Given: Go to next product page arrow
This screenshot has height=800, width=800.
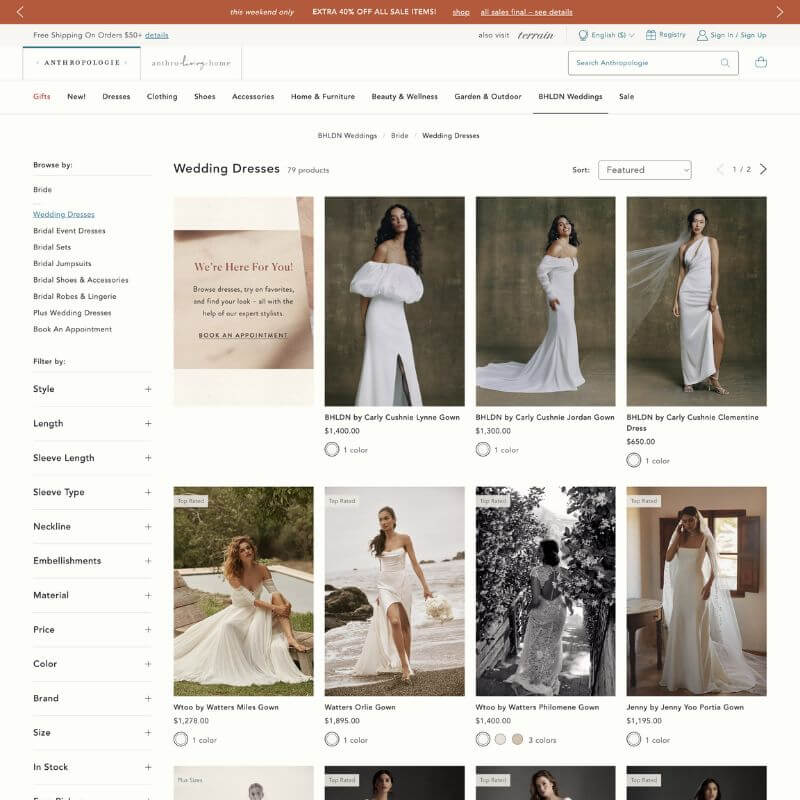Looking at the screenshot, I should tap(763, 169).
